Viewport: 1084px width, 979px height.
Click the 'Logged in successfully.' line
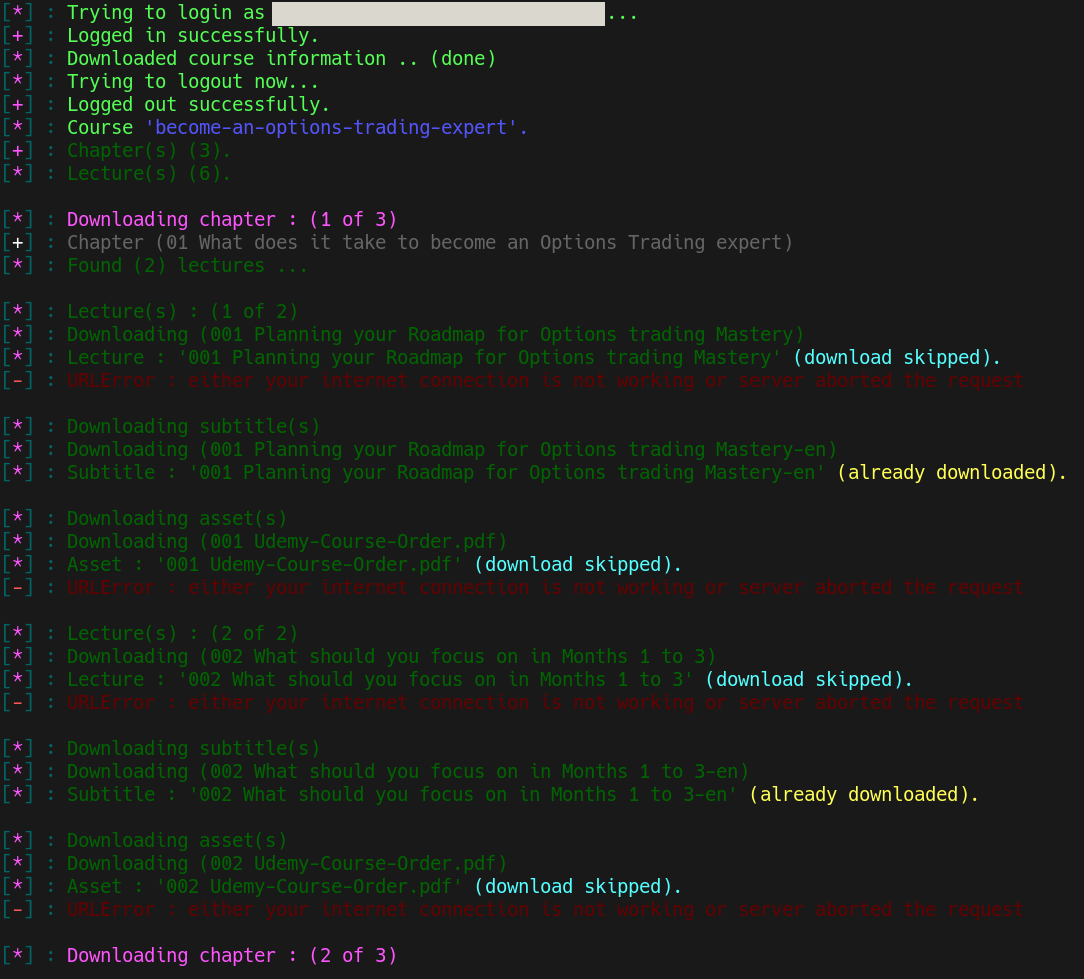coord(192,36)
